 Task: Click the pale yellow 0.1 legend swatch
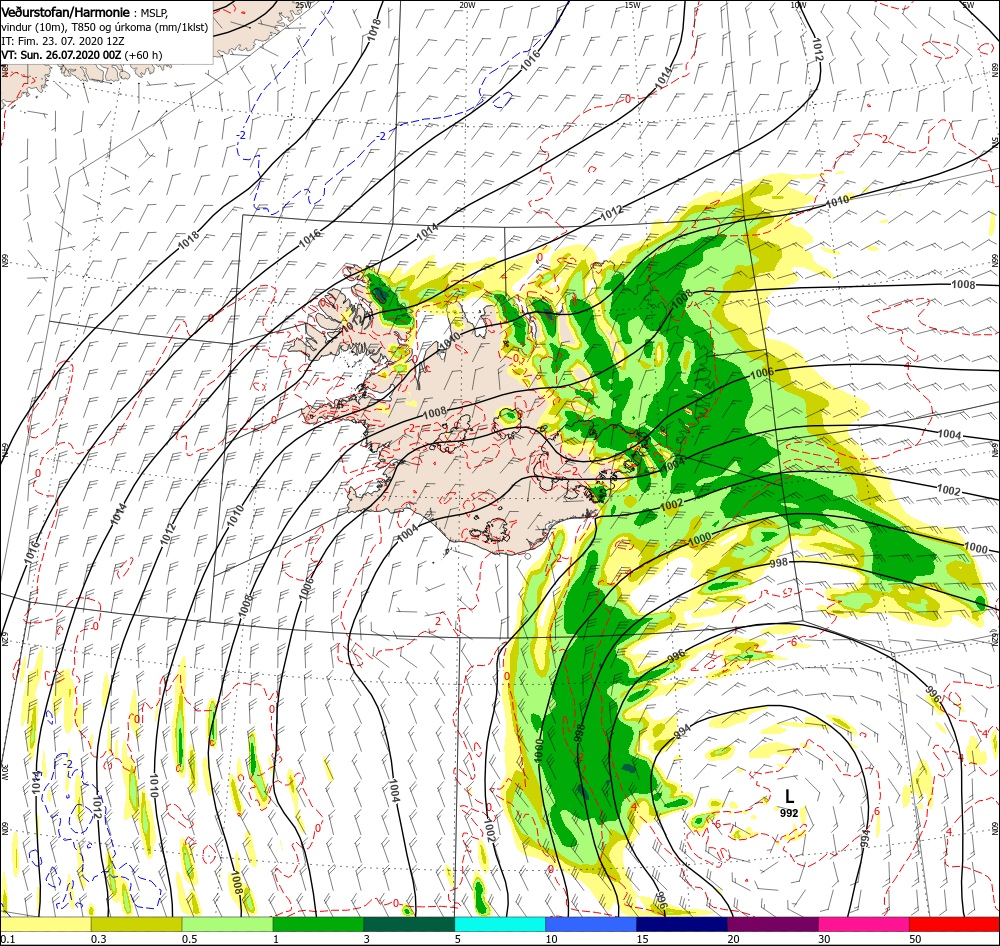46,924
